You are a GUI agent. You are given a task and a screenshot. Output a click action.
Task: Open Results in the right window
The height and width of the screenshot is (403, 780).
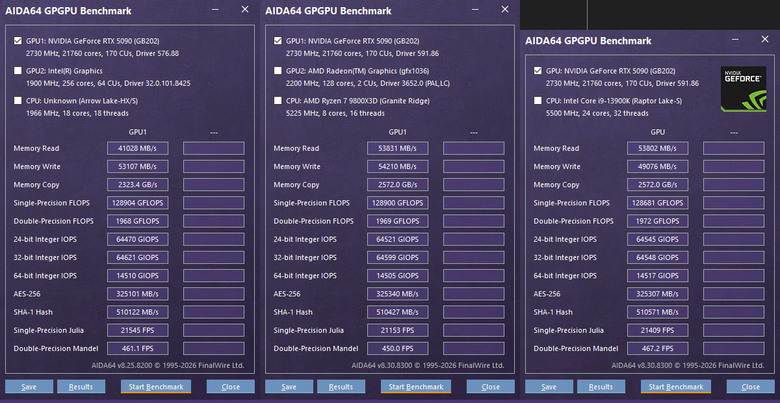click(x=601, y=387)
